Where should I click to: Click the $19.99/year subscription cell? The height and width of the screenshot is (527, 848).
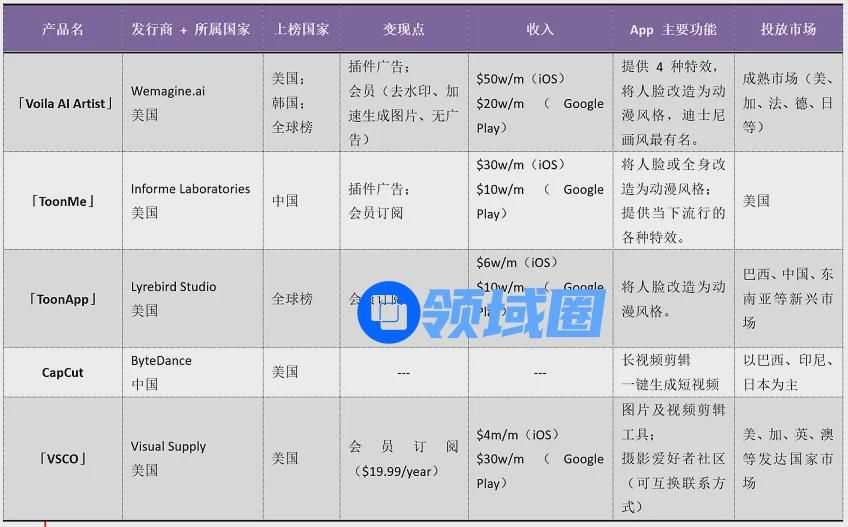(403, 459)
